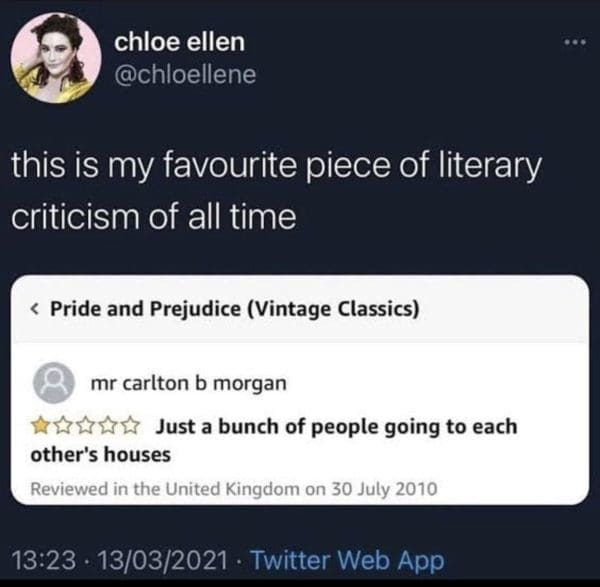Click the 13/03/2021 tweet date
Viewport: 600px width, 587px height.
pos(163,560)
